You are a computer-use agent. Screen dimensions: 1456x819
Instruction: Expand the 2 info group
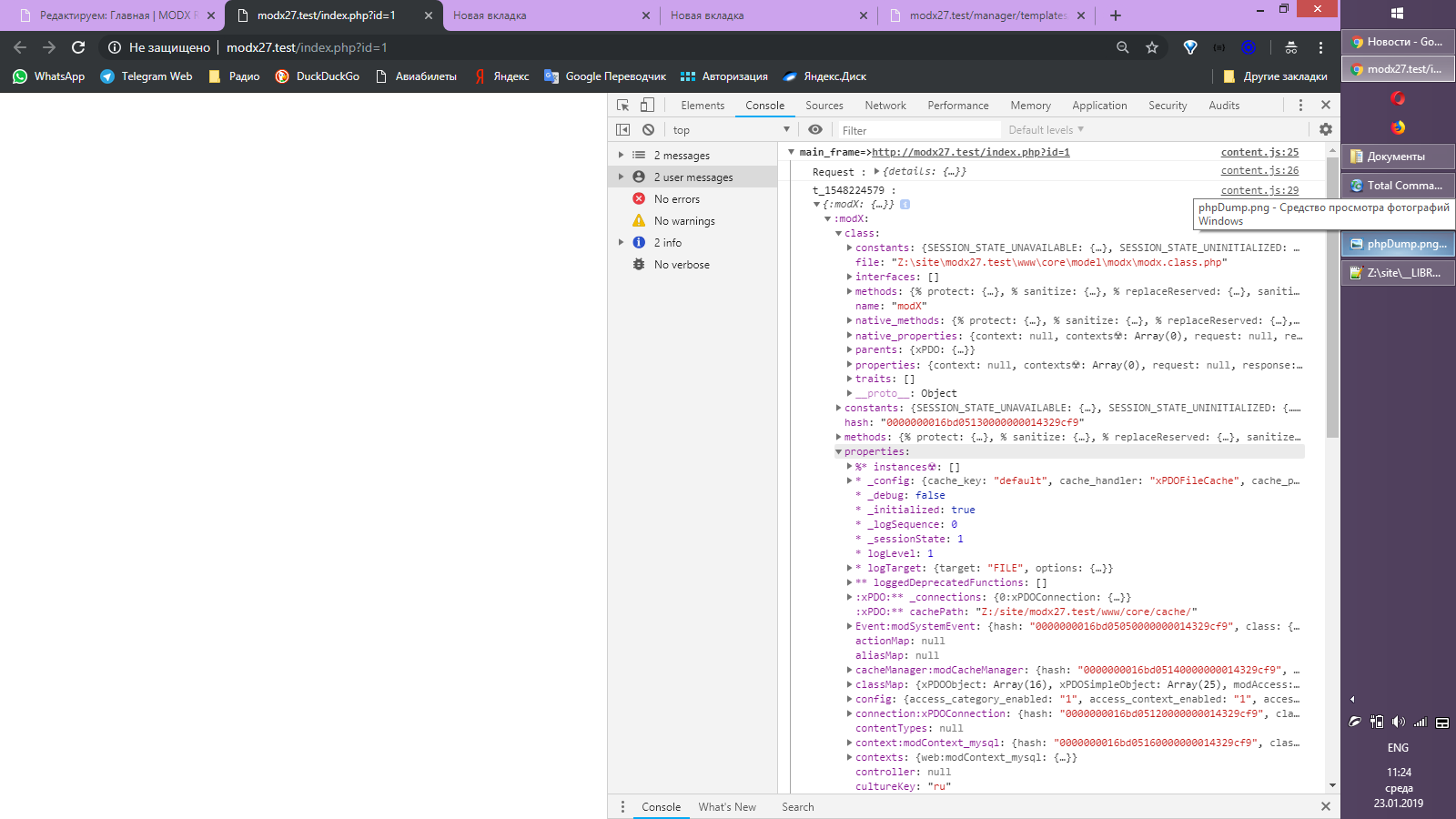click(x=622, y=243)
